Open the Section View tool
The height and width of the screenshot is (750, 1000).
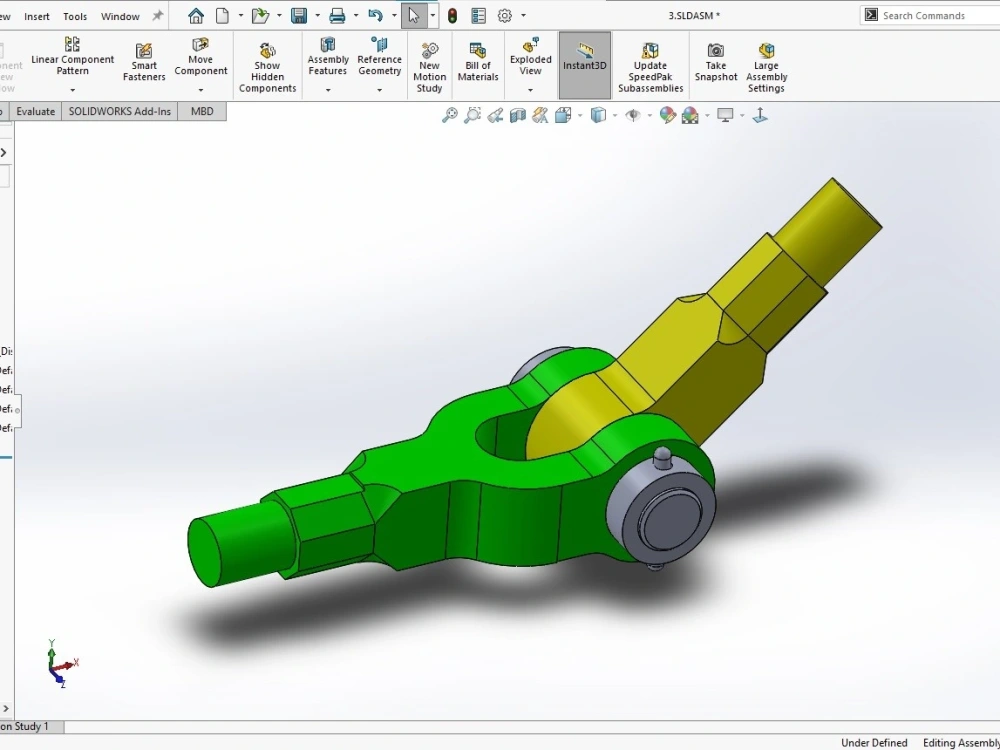click(x=518, y=114)
